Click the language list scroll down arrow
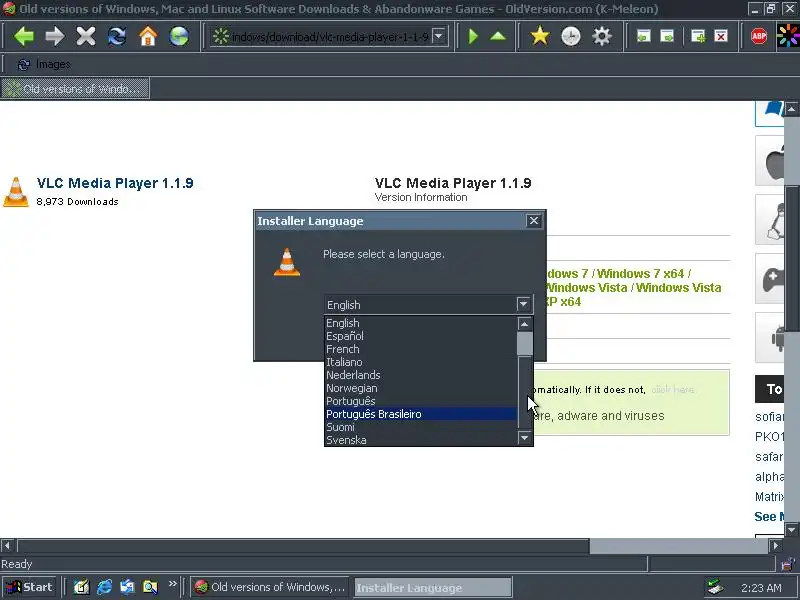800x600 pixels. click(x=524, y=438)
